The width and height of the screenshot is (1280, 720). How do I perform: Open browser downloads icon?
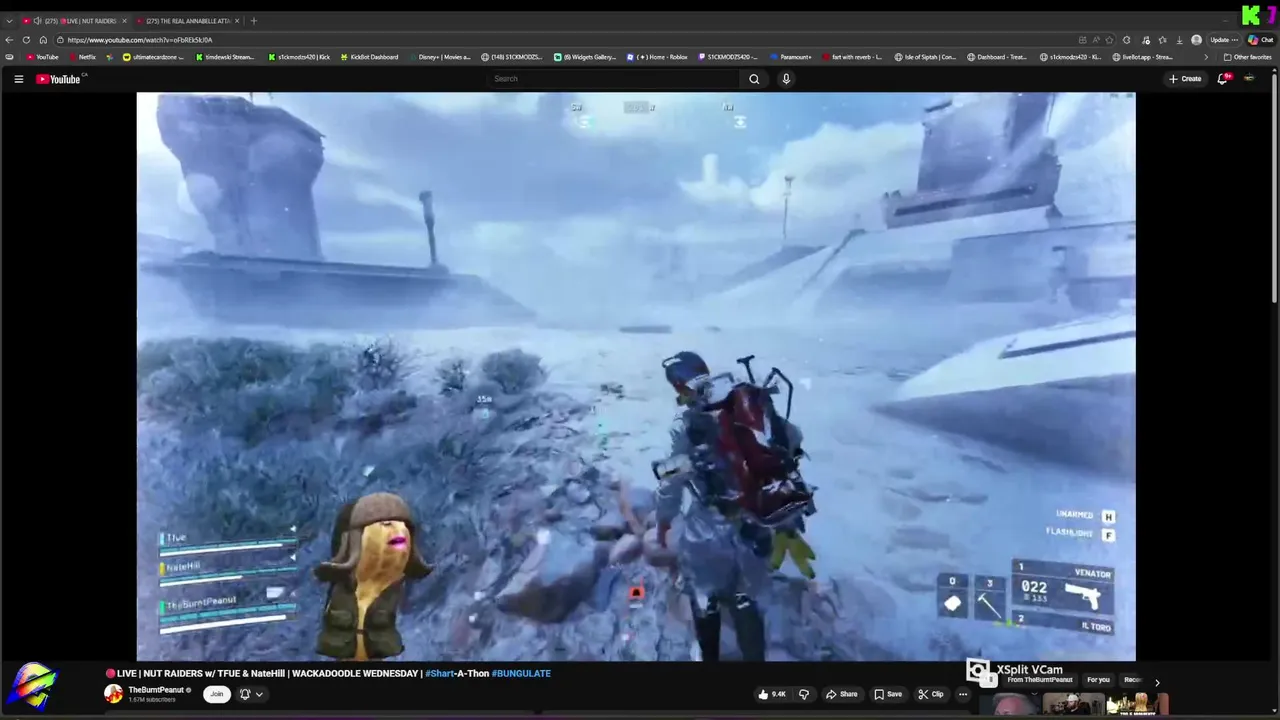[x=1180, y=40]
